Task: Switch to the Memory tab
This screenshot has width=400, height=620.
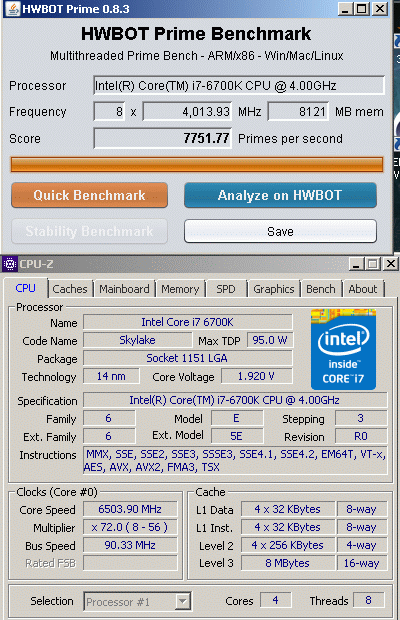Action: pyautogui.click(x=180, y=289)
